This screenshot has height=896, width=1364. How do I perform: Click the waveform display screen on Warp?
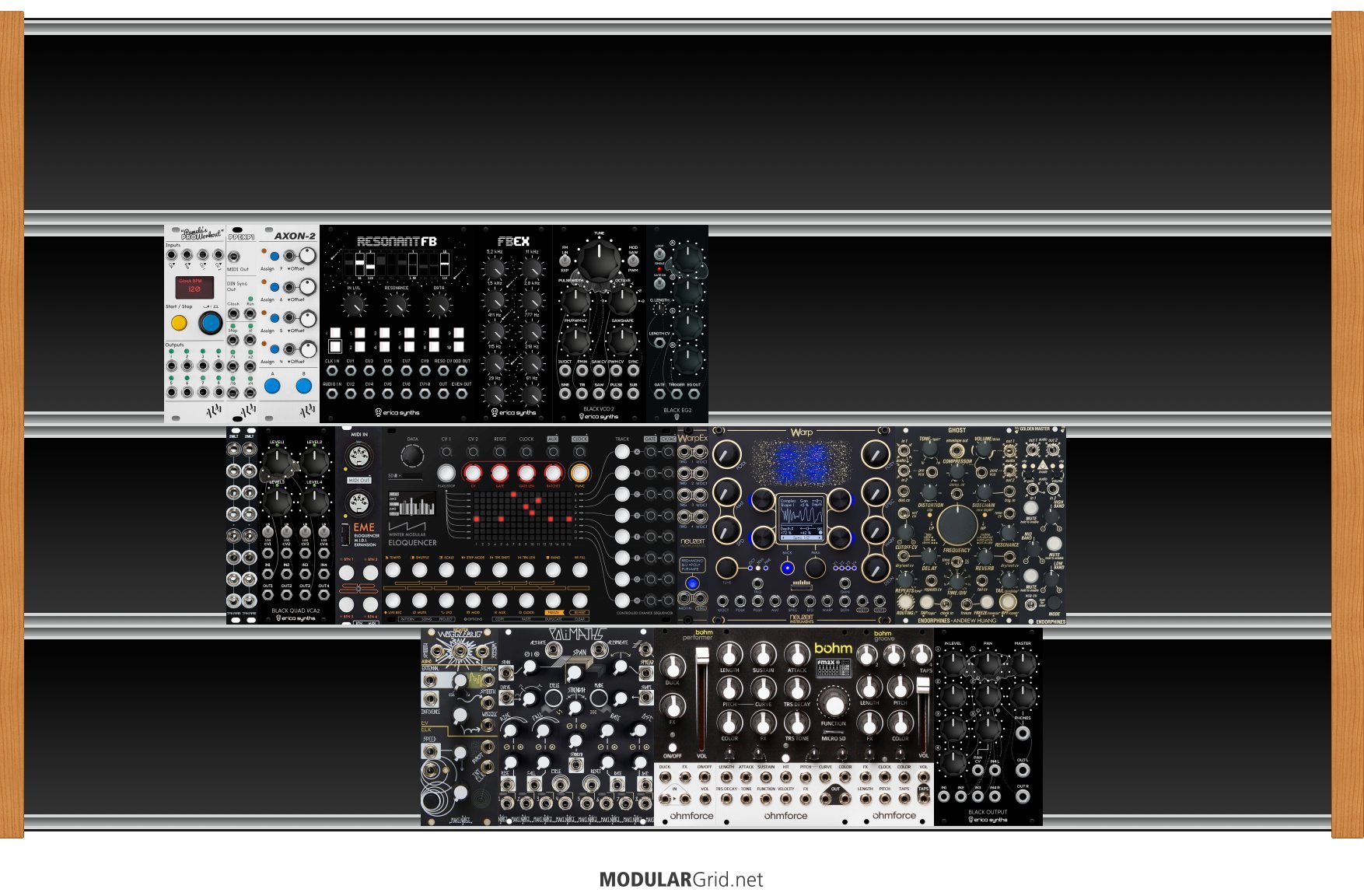coord(801,518)
